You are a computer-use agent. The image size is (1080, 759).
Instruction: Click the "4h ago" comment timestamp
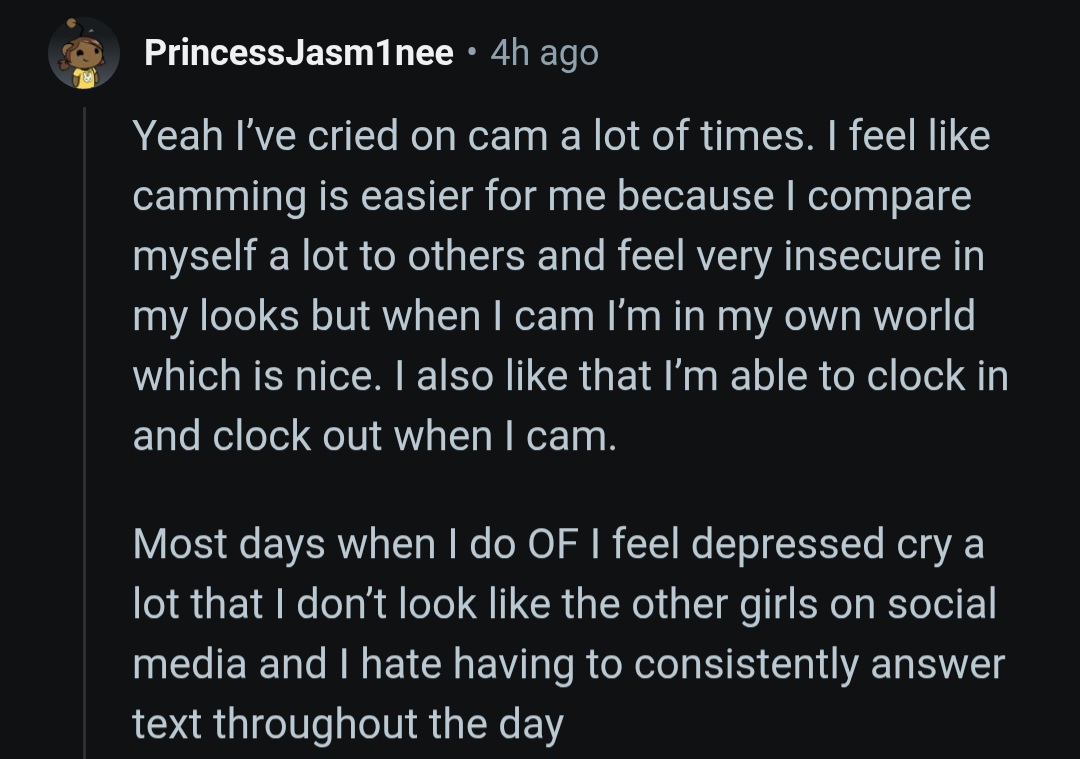click(x=544, y=53)
